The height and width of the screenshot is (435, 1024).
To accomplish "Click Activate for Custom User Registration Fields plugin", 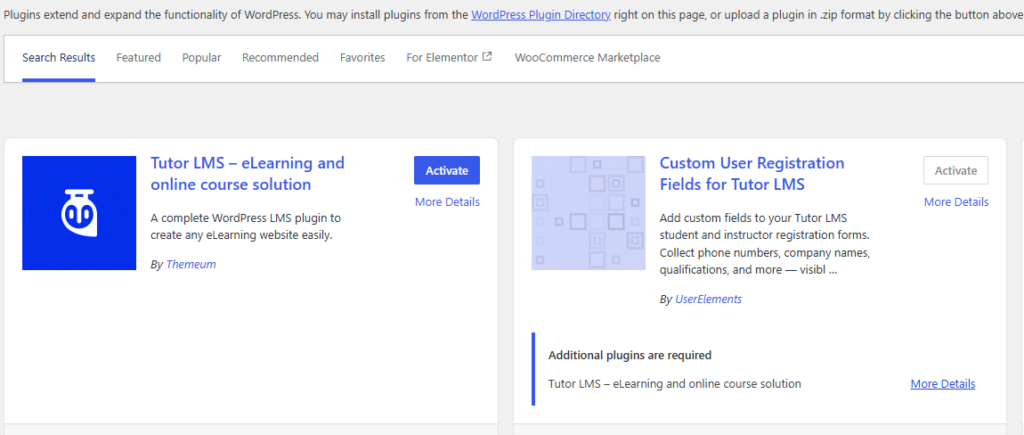I will (955, 170).
